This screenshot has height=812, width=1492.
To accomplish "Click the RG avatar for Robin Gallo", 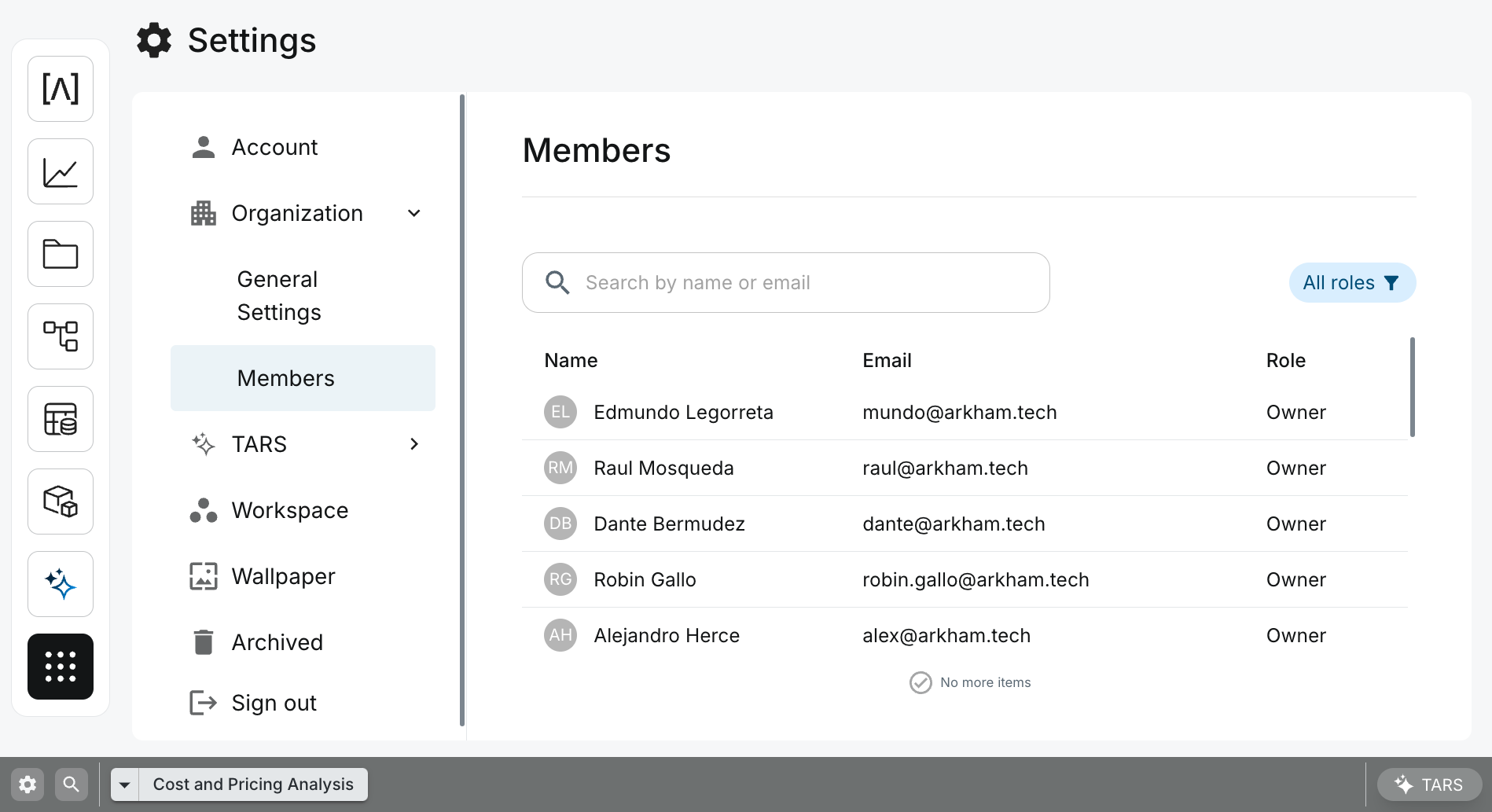I will coord(560,579).
